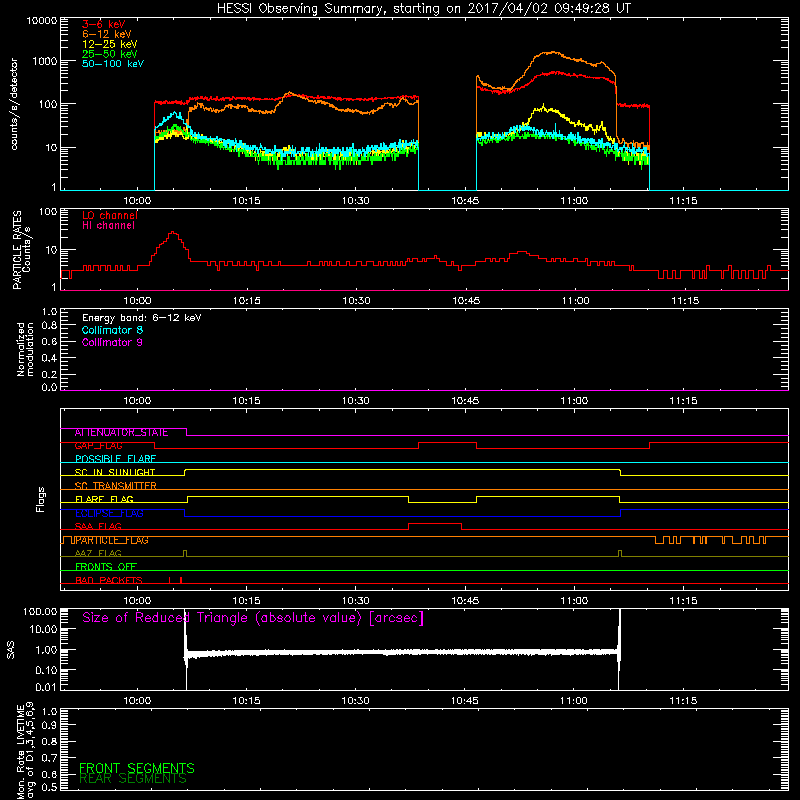Click the 10:45 tick under the Flags panel
Screen dimensions: 800x800
click(x=465, y=601)
